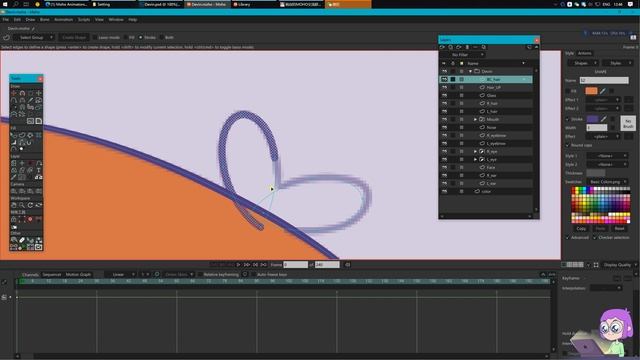Click the red record icon in Tools panel
640x360 pixels.
(30, 219)
